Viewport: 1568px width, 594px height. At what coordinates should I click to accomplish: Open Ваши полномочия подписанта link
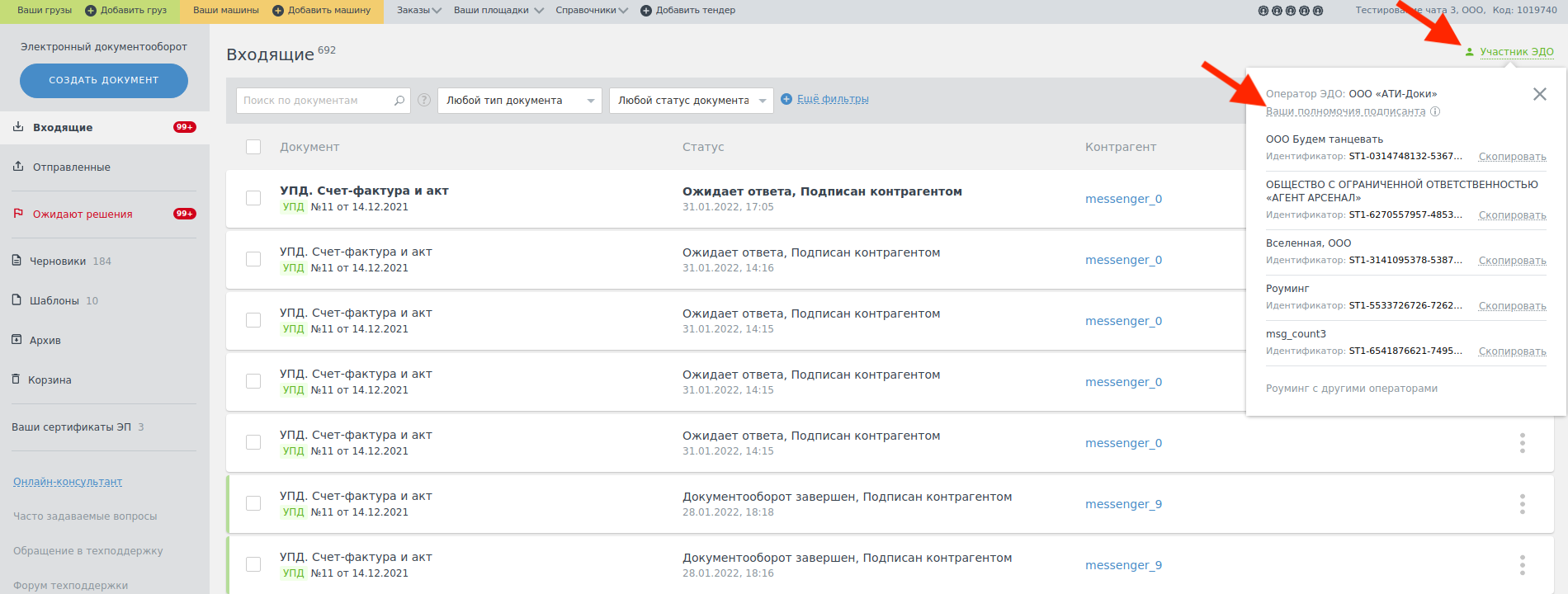pyautogui.click(x=1346, y=111)
